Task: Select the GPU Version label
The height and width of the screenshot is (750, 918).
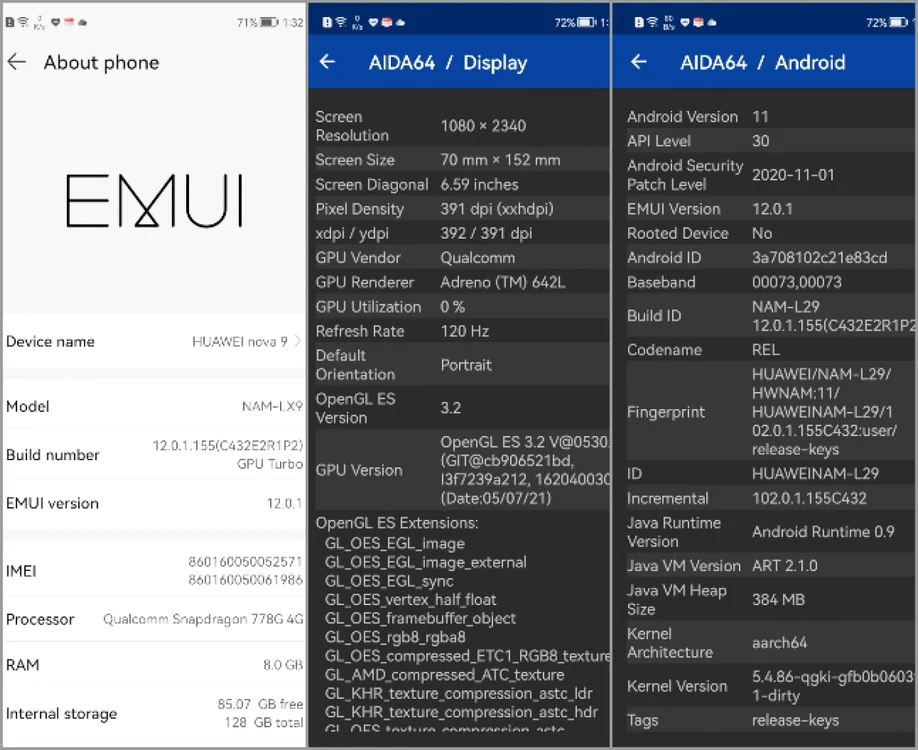Action: click(359, 470)
